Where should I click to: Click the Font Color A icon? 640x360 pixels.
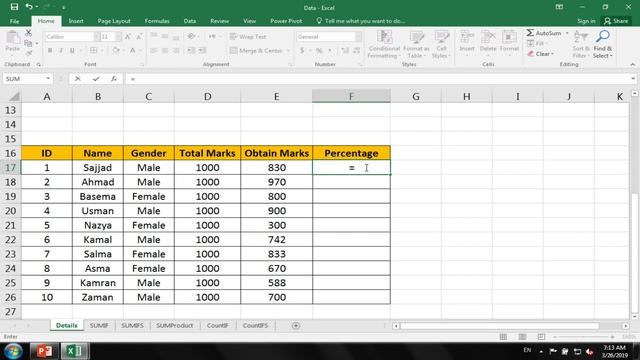pos(132,51)
